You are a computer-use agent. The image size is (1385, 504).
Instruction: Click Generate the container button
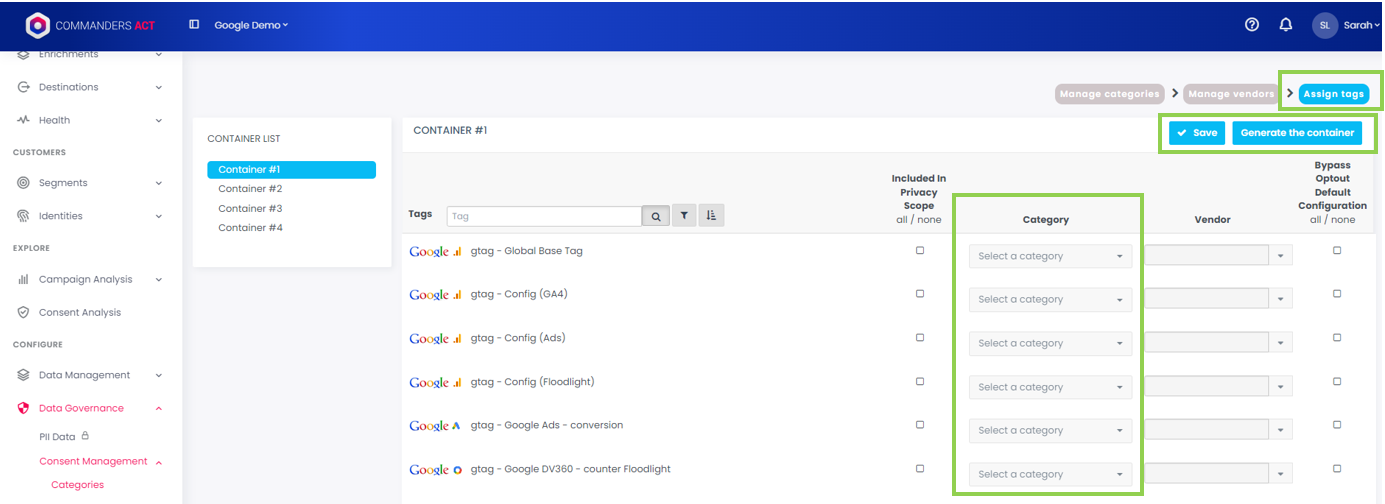[x=1297, y=133]
